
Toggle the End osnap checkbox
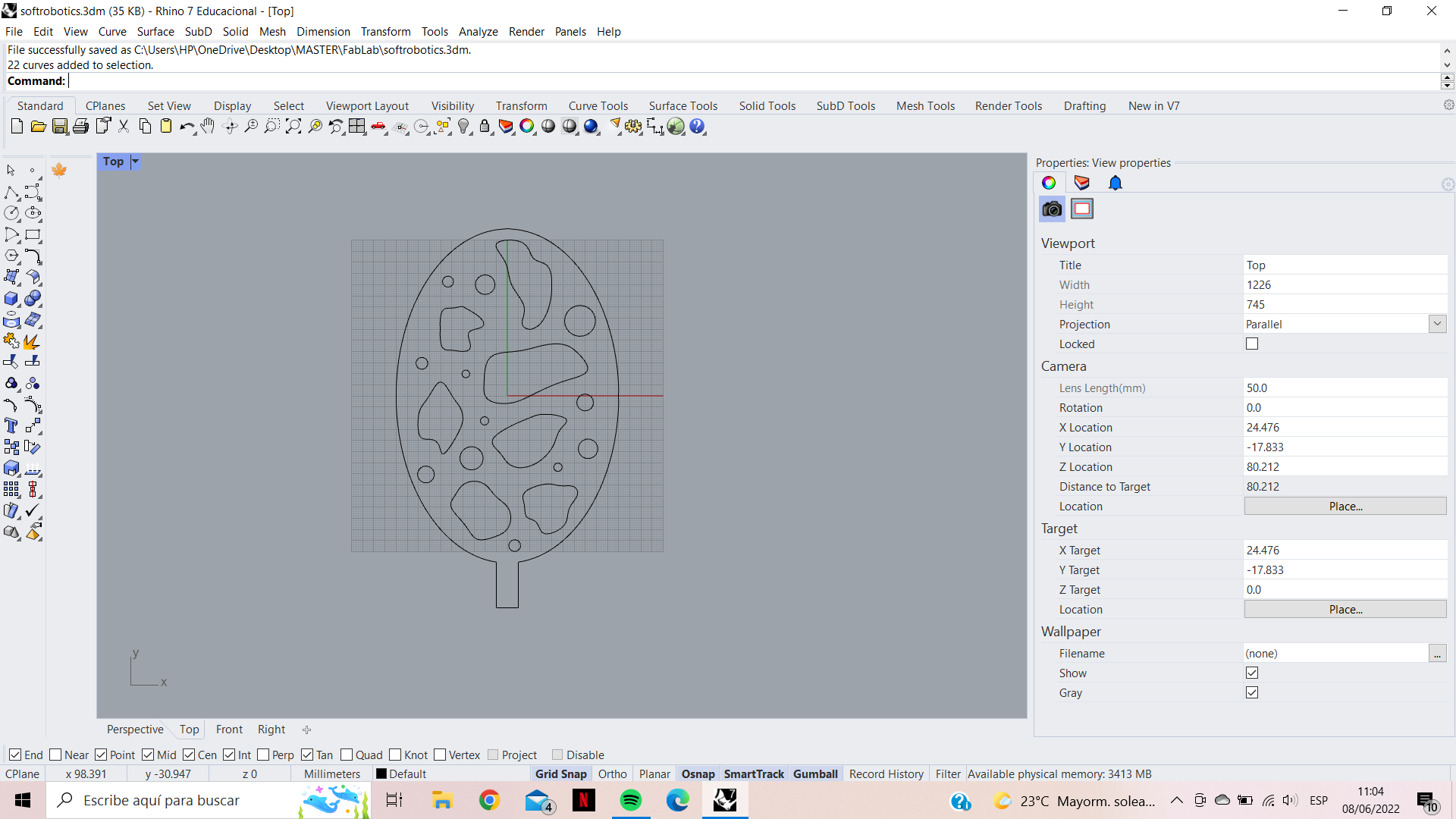[x=15, y=755]
